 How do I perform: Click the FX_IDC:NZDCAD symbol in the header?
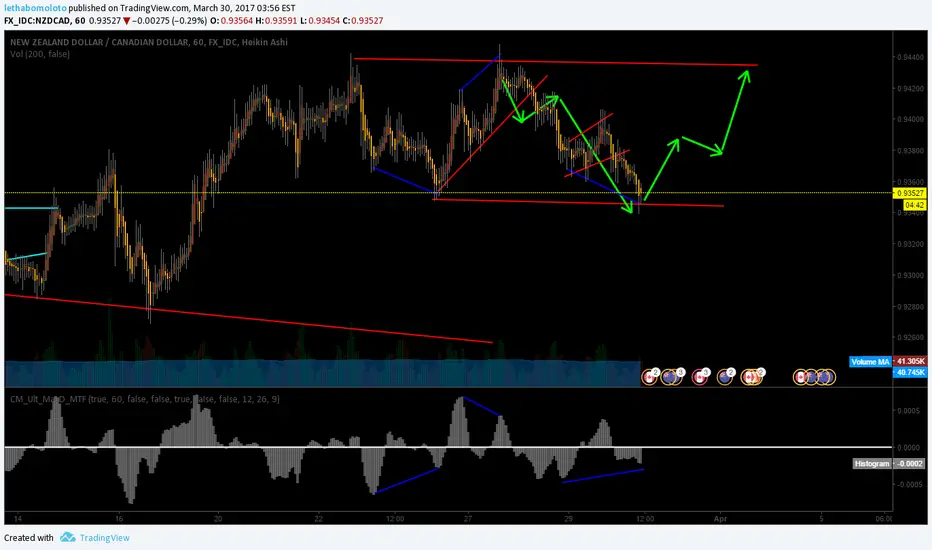pyautogui.click(x=38, y=21)
